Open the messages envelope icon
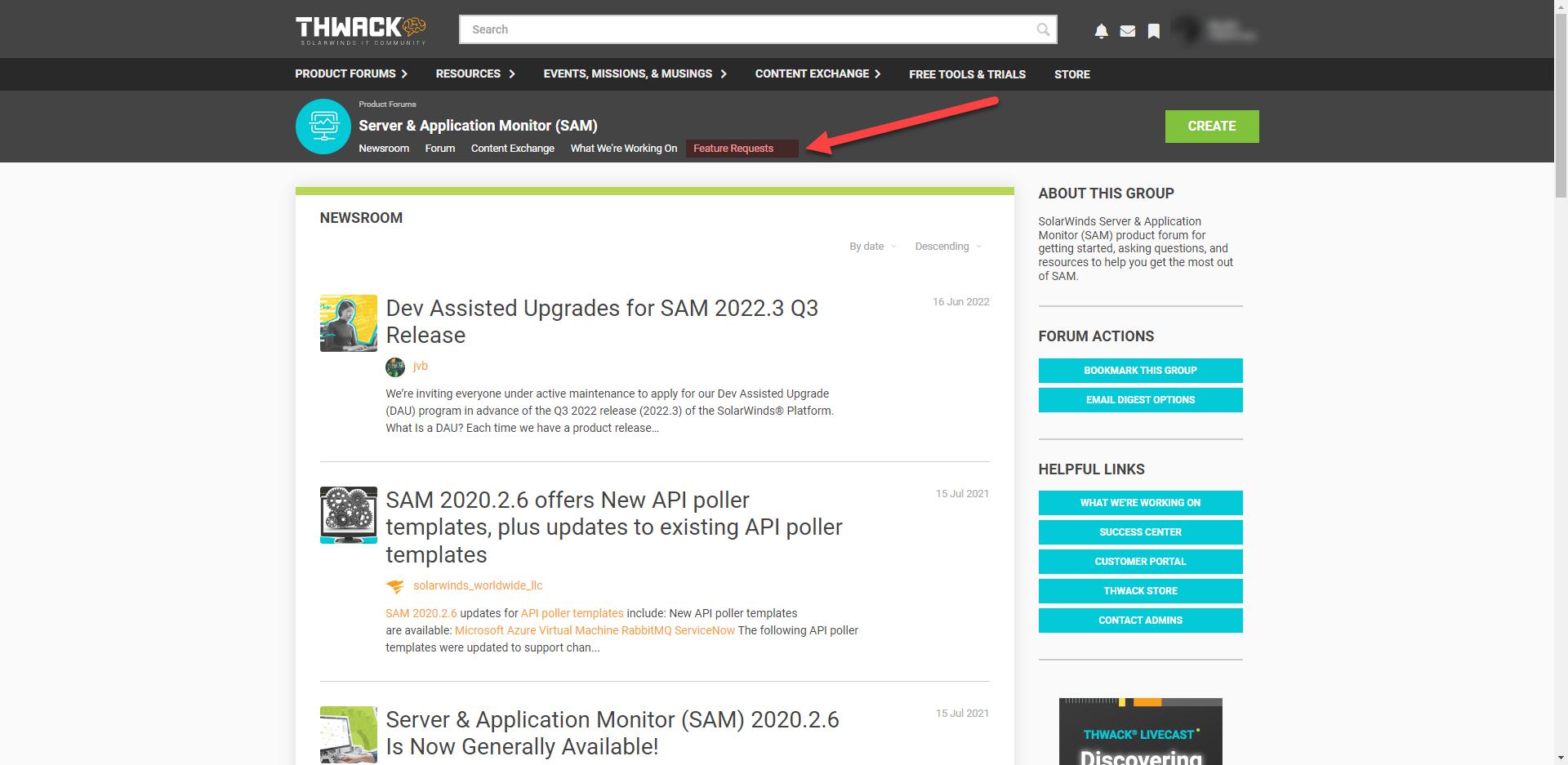The width and height of the screenshot is (1568, 765). click(1127, 31)
